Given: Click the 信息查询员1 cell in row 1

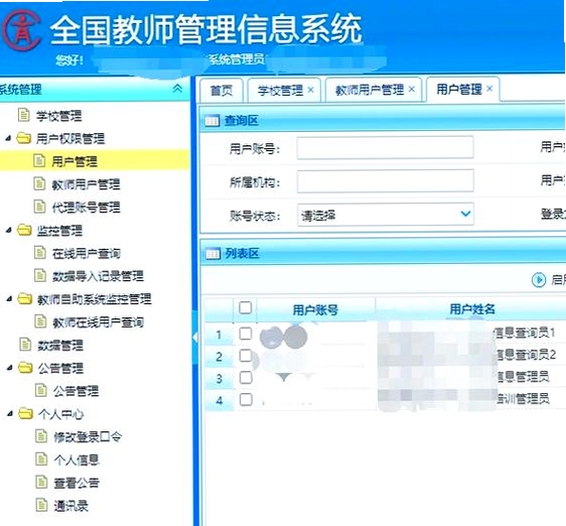Looking at the screenshot, I should 524,333.
